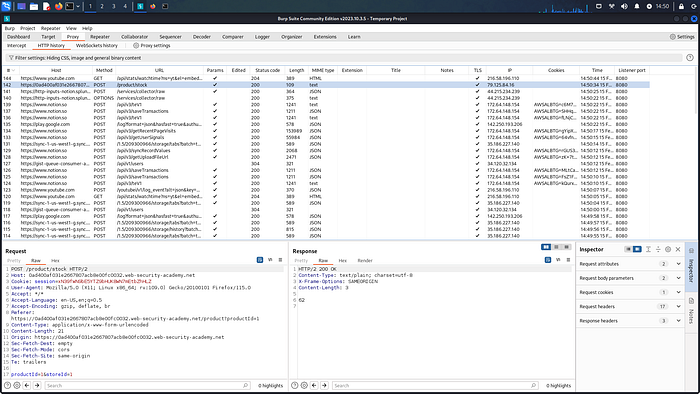Expand the terminal launcher dropdown arrow
Image resolution: width=700 pixels, height=394 pixels.
pyautogui.click(x=78, y=6)
